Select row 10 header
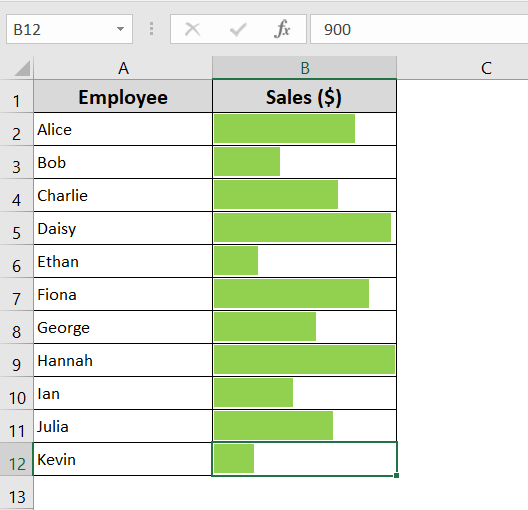This screenshot has height=510, width=528. pyautogui.click(x=16, y=393)
